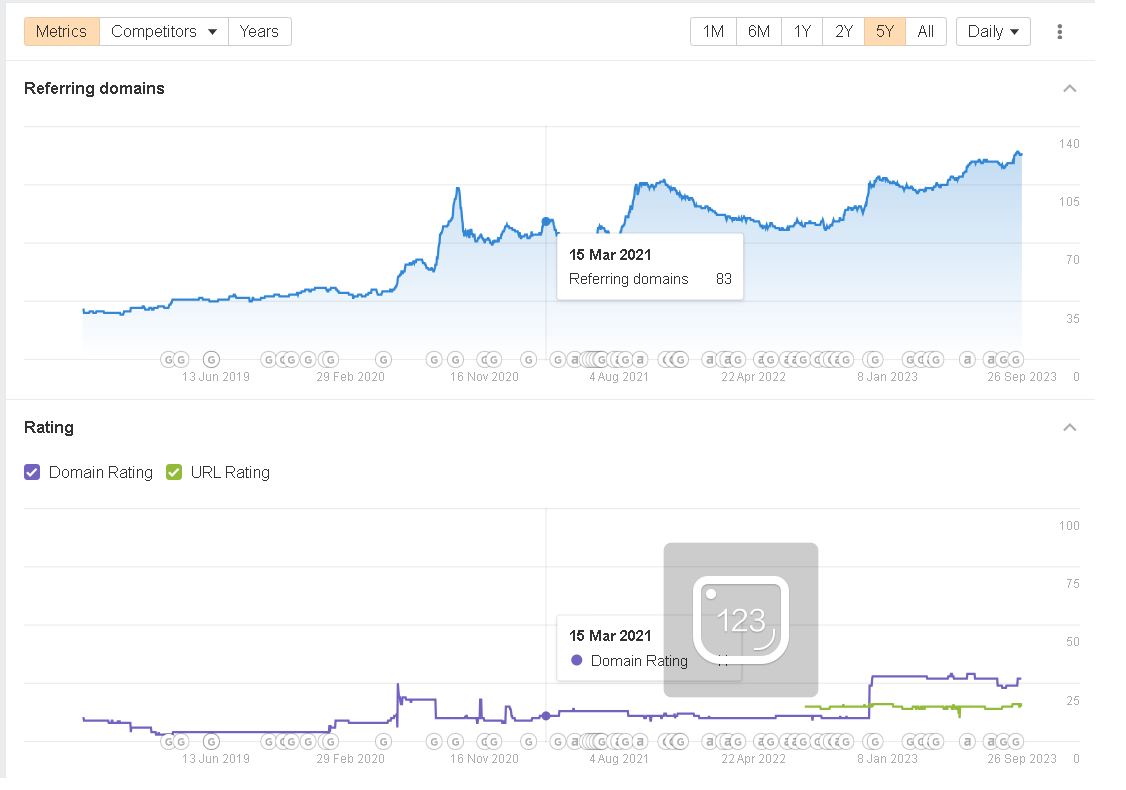Click the purple data point on the Domain Rating line
Screen dimensions: 1126x790
(x=546, y=715)
